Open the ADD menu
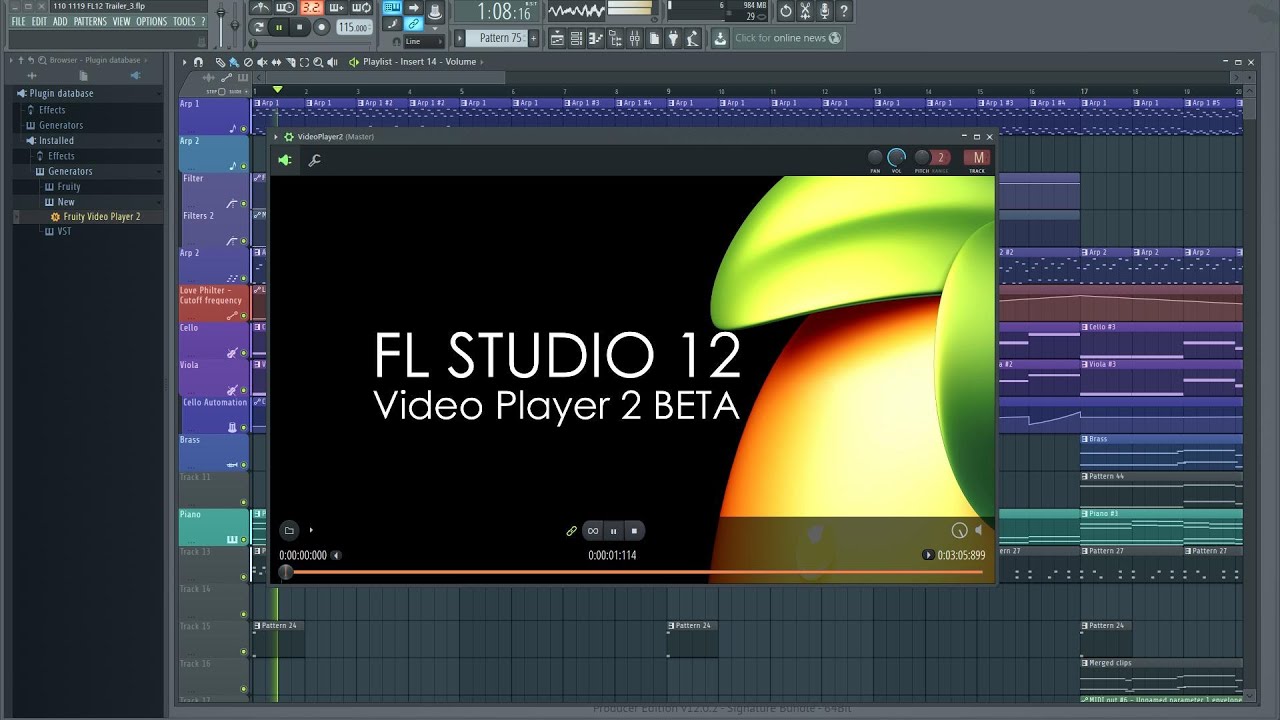The image size is (1280, 720). point(60,21)
